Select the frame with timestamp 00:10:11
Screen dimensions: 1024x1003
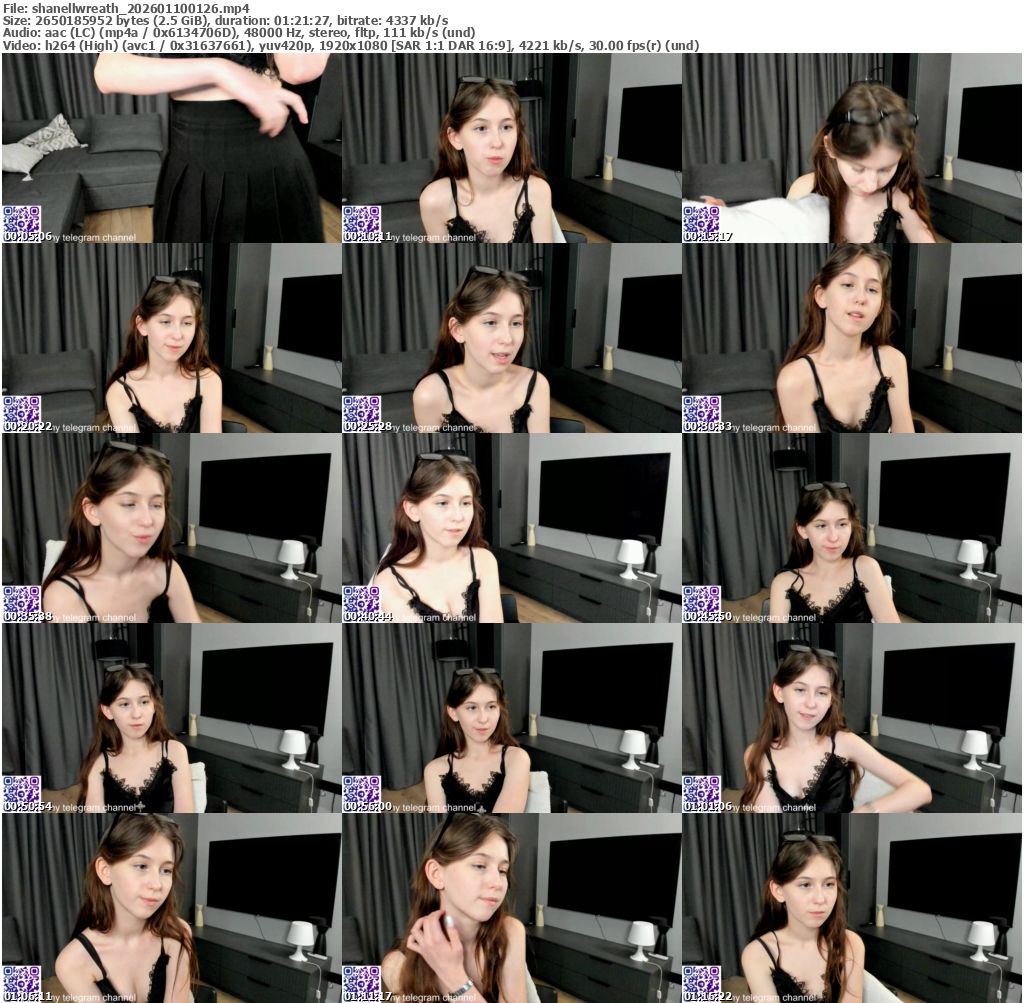coord(512,148)
